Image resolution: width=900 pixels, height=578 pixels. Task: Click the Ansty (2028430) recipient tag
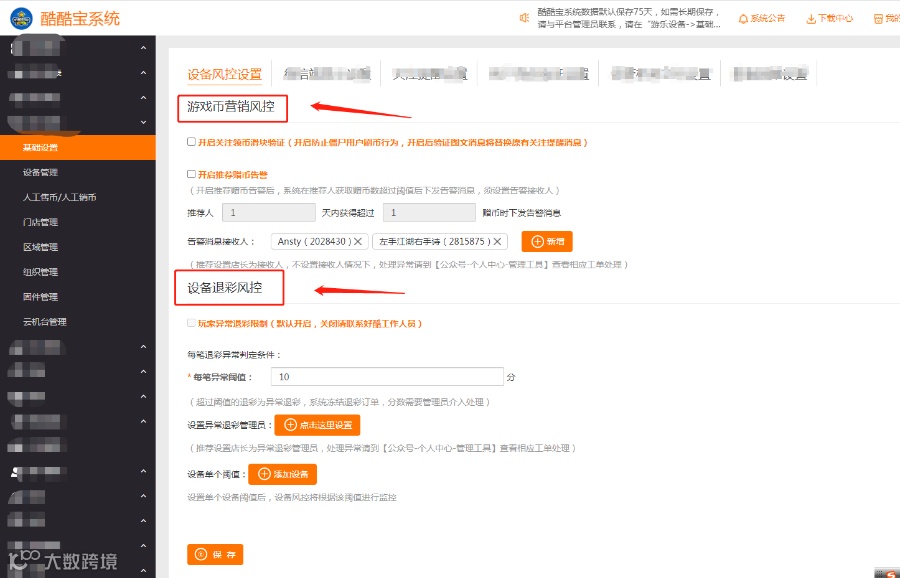[320, 242]
